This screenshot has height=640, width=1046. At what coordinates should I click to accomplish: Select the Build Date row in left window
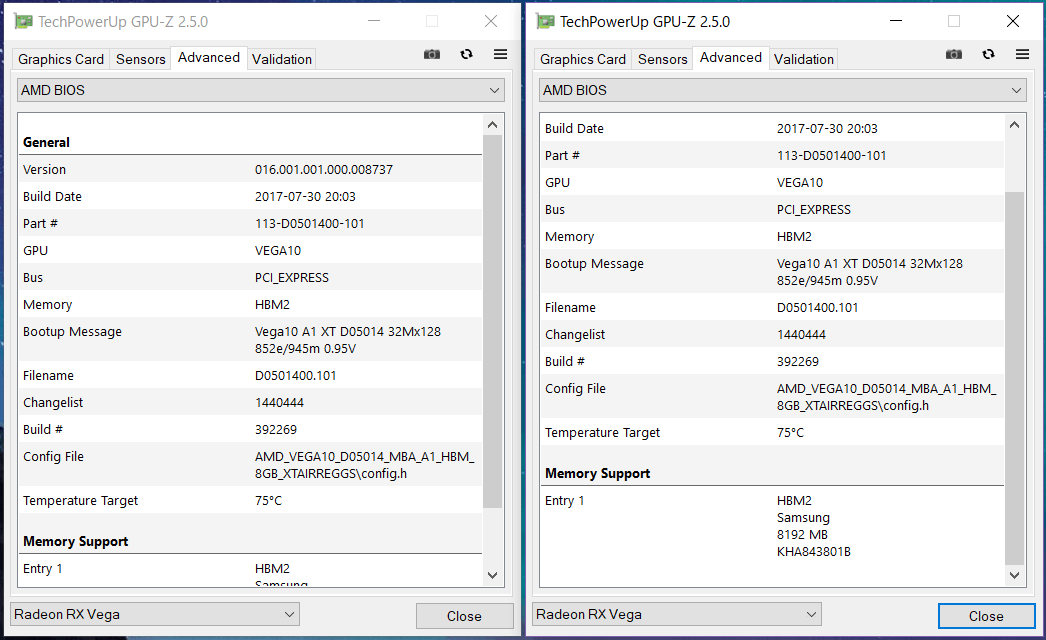tap(250, 196)
